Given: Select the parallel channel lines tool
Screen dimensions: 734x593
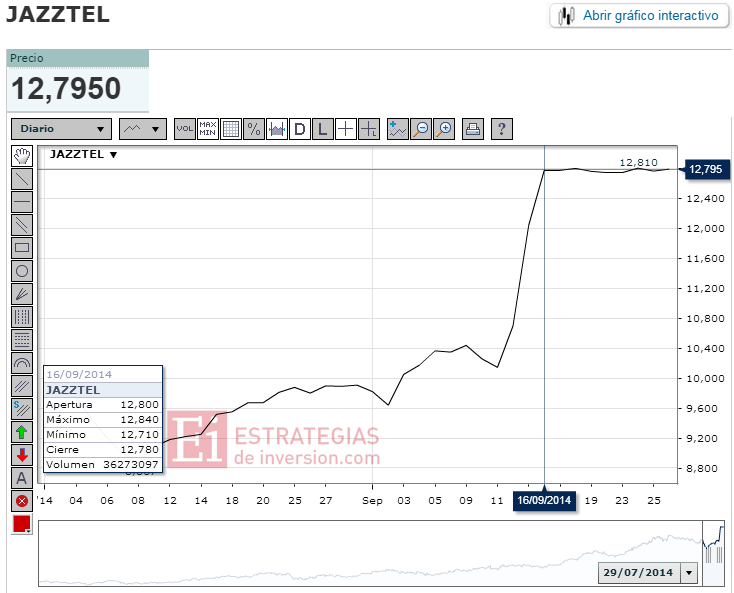Looking at the screenshot, I should point(22,225).
